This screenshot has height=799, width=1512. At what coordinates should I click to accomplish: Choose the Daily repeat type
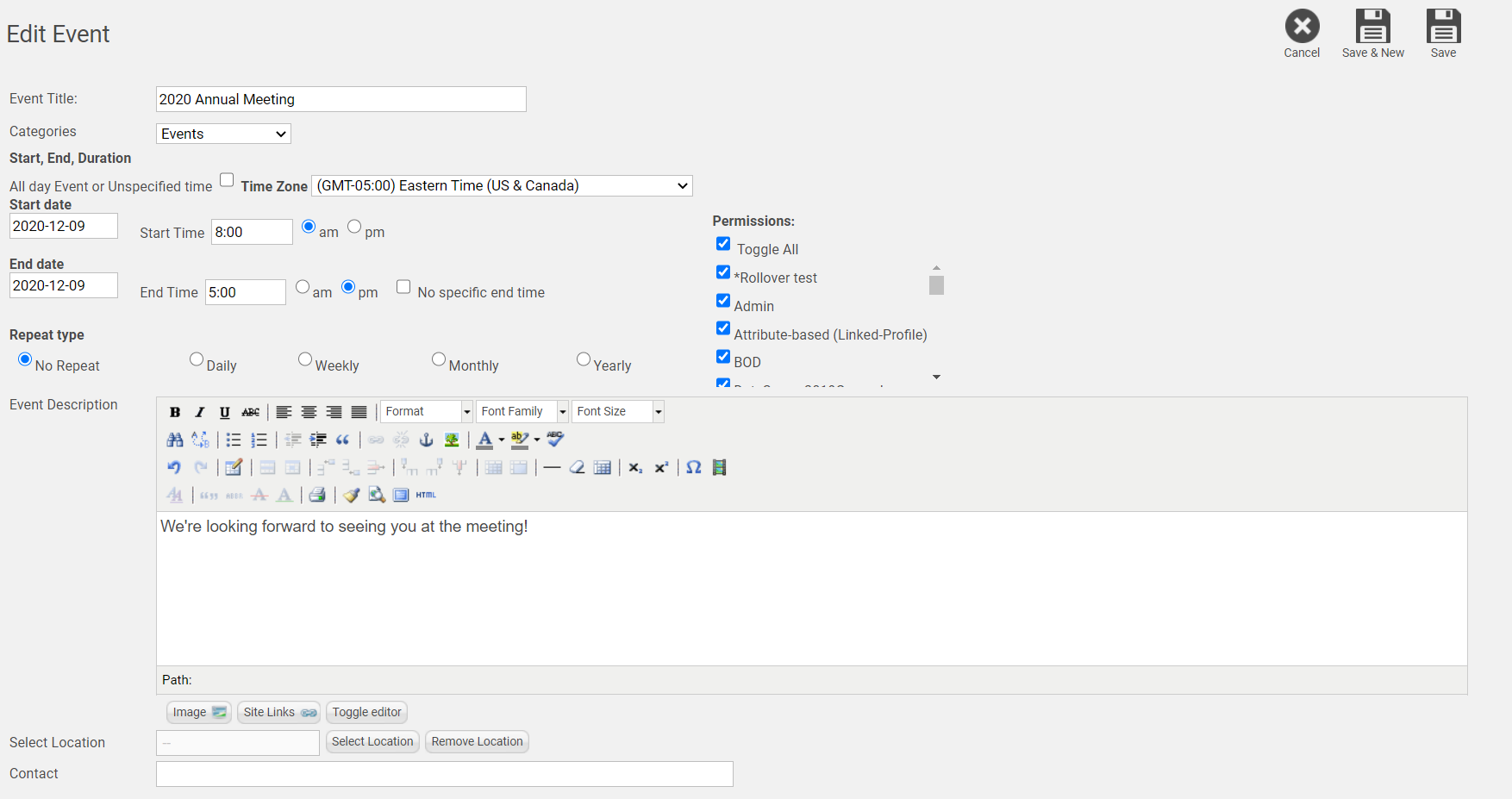pyautogui.click(x=197, y=359)
